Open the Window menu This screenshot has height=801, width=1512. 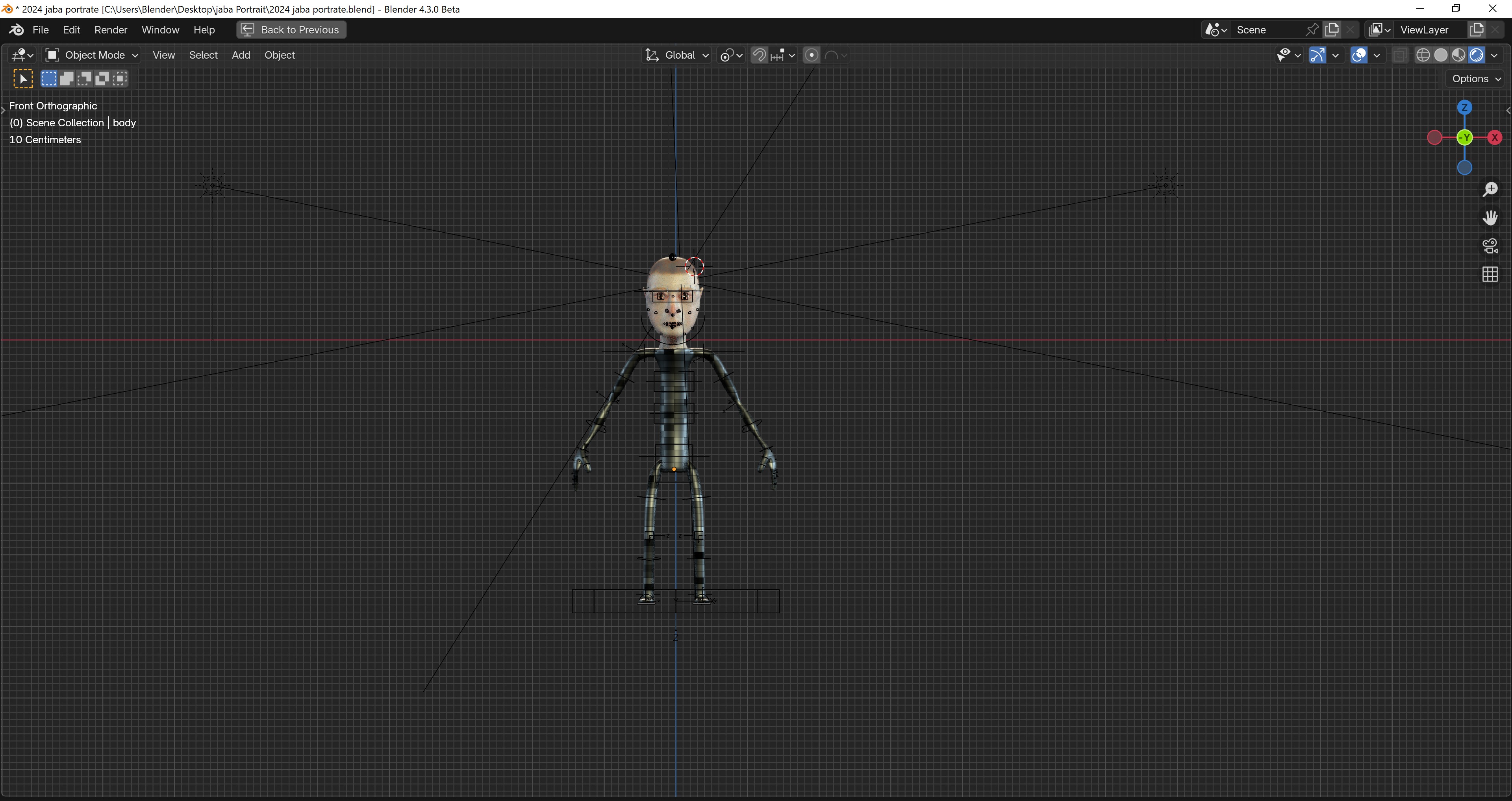[160, 30]
